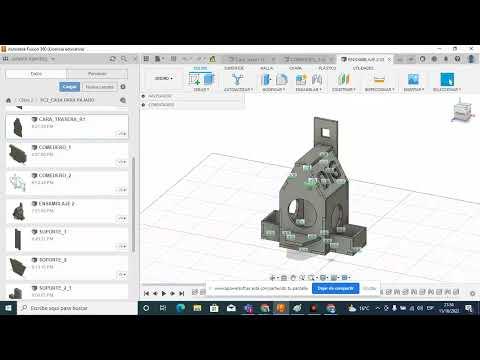This screenshot has width=480, height=360.
Task: Open data panel settings gear
Action: tap(123, 87)
